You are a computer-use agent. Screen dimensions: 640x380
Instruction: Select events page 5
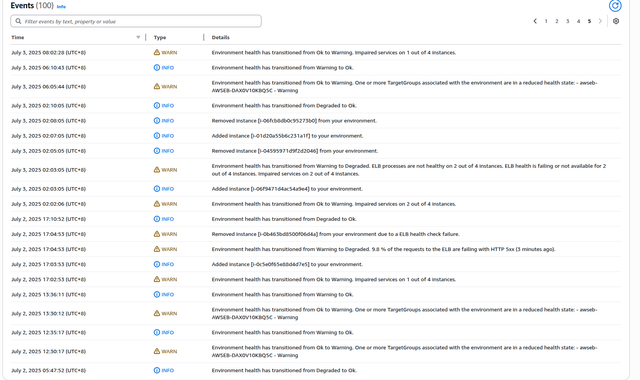(x=589, y=21)
